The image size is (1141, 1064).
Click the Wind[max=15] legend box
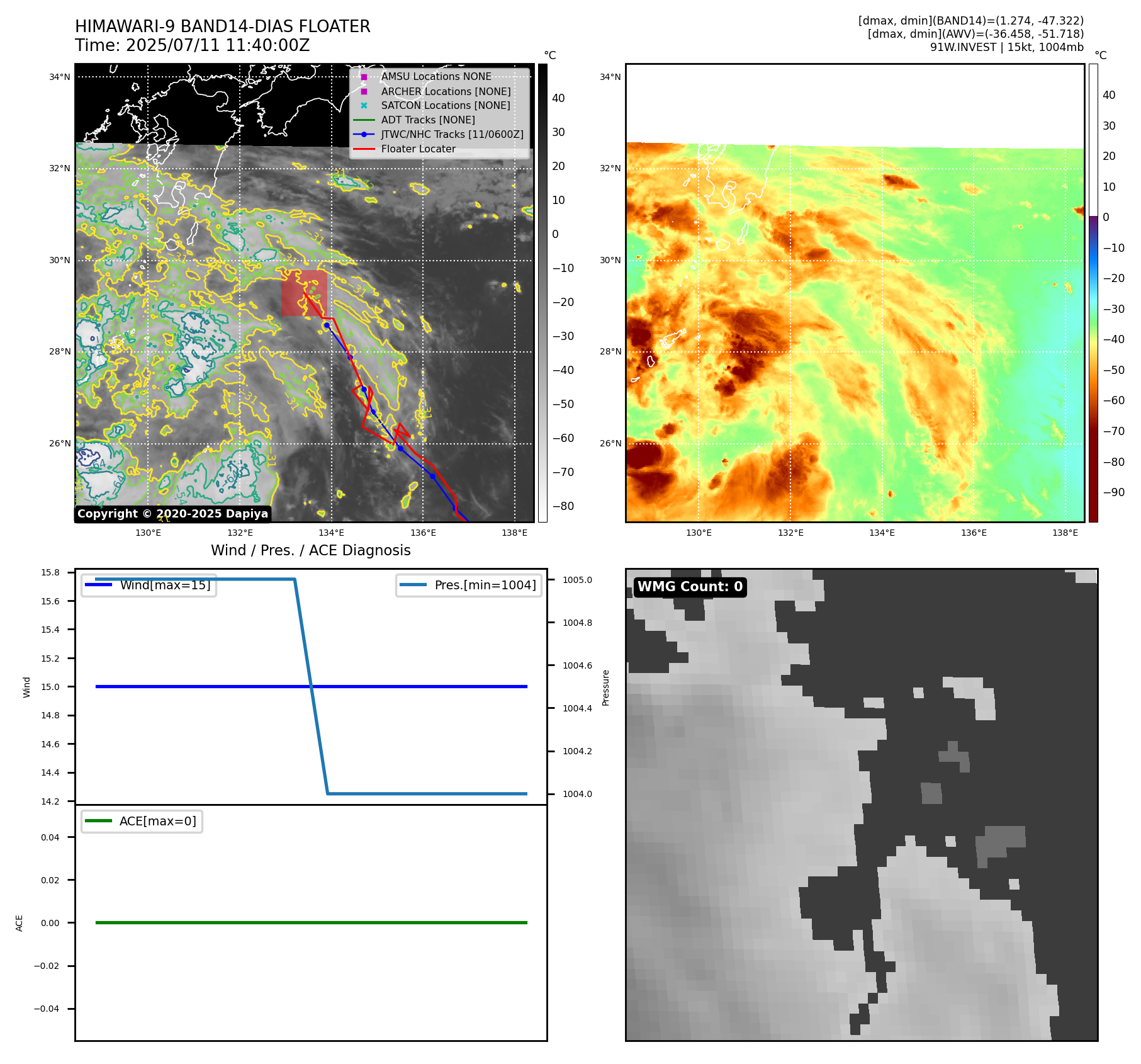149,585
